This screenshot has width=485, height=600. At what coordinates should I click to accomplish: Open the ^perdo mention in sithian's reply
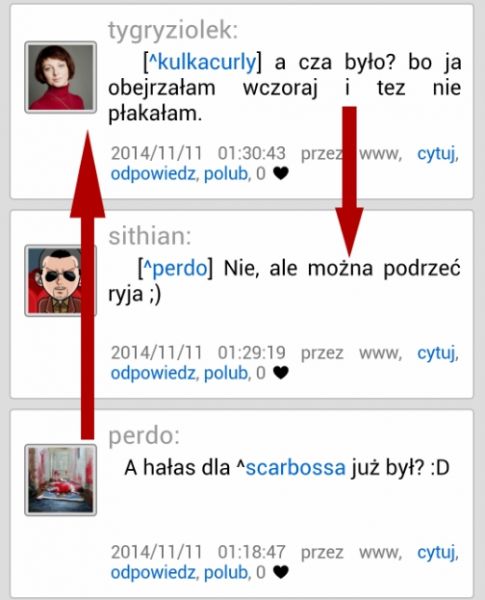175,268
